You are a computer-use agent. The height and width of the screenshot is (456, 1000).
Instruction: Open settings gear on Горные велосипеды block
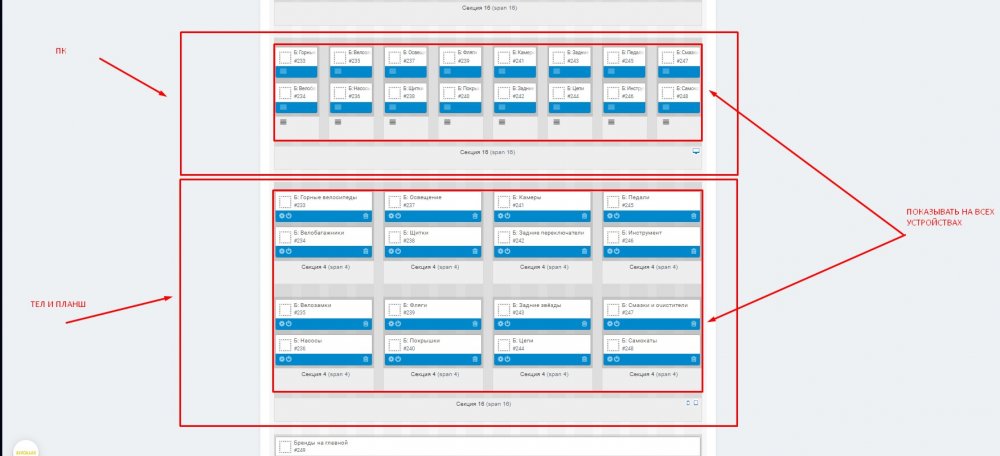[x=281, y=216]
